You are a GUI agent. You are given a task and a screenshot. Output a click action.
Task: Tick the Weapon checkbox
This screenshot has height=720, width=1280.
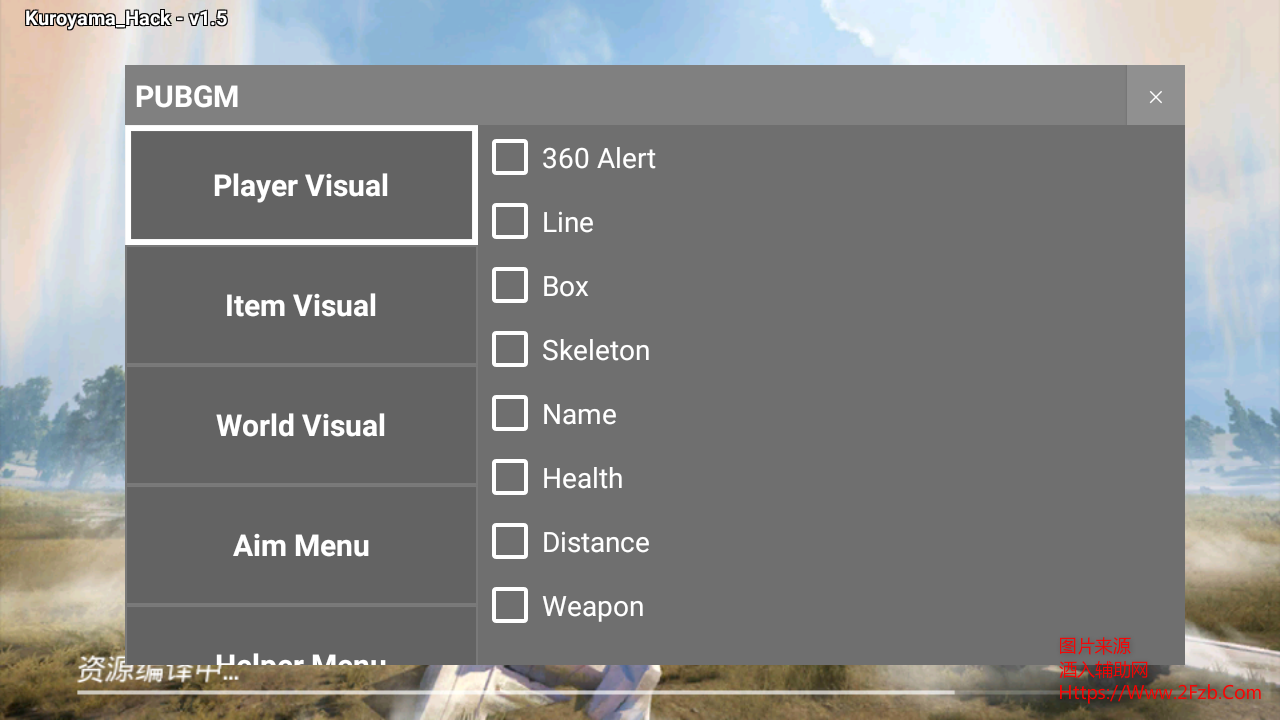[x=510, y=605]
